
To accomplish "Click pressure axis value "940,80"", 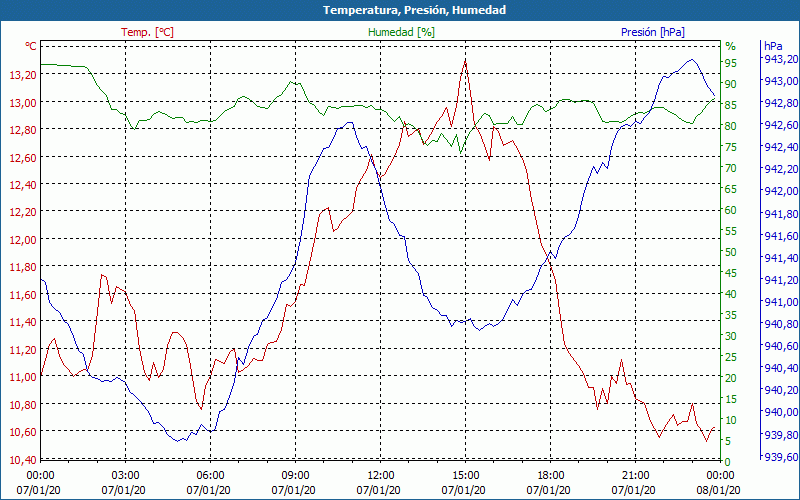I will 782,324.
